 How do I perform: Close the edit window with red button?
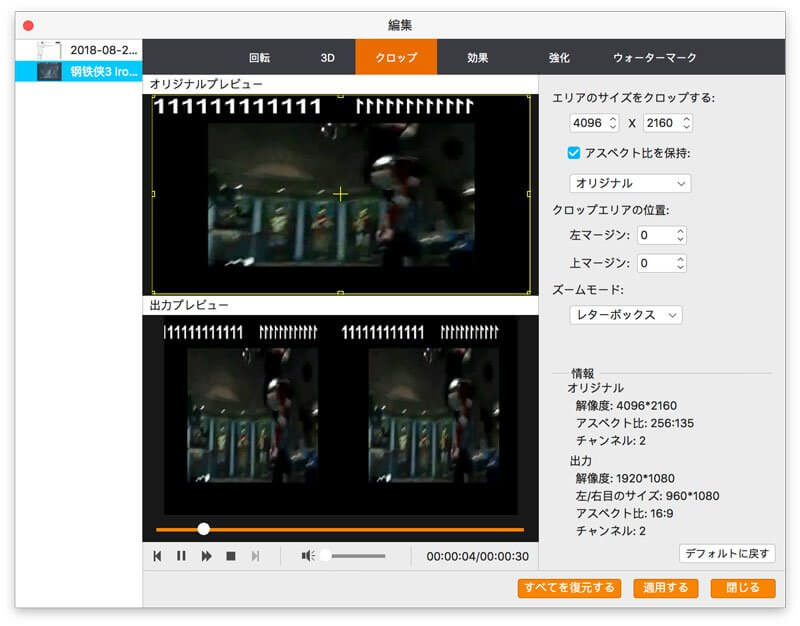(29, 26)
